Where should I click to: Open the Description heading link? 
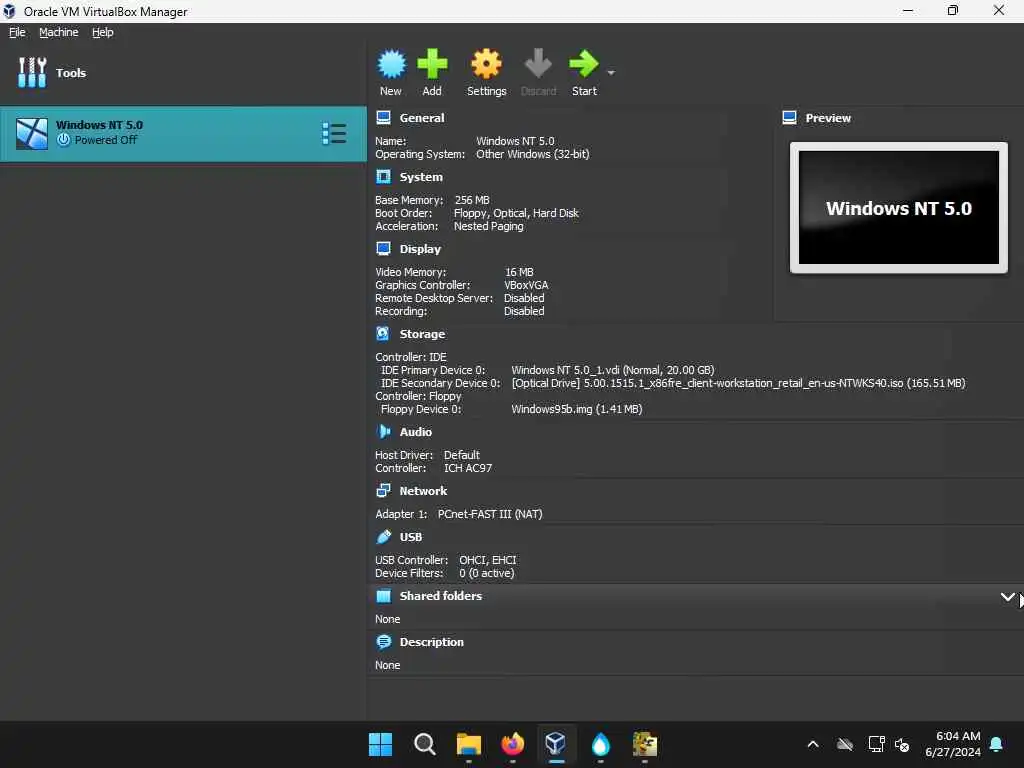pyautogui.click(x=432, y=642)
